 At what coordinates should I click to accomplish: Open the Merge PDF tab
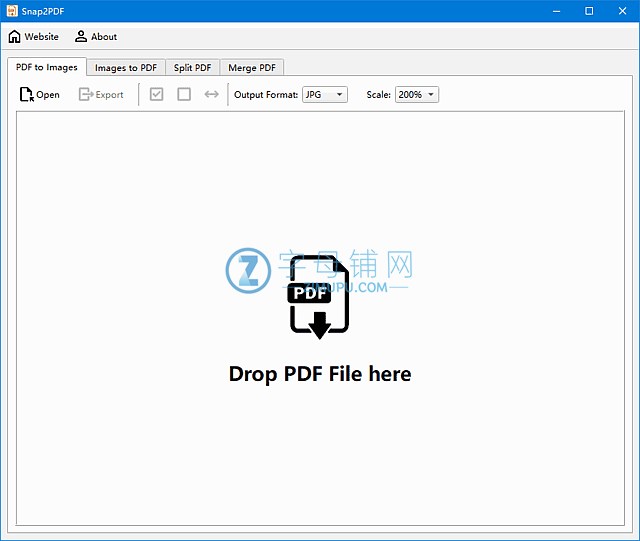(x=252, y=68)
